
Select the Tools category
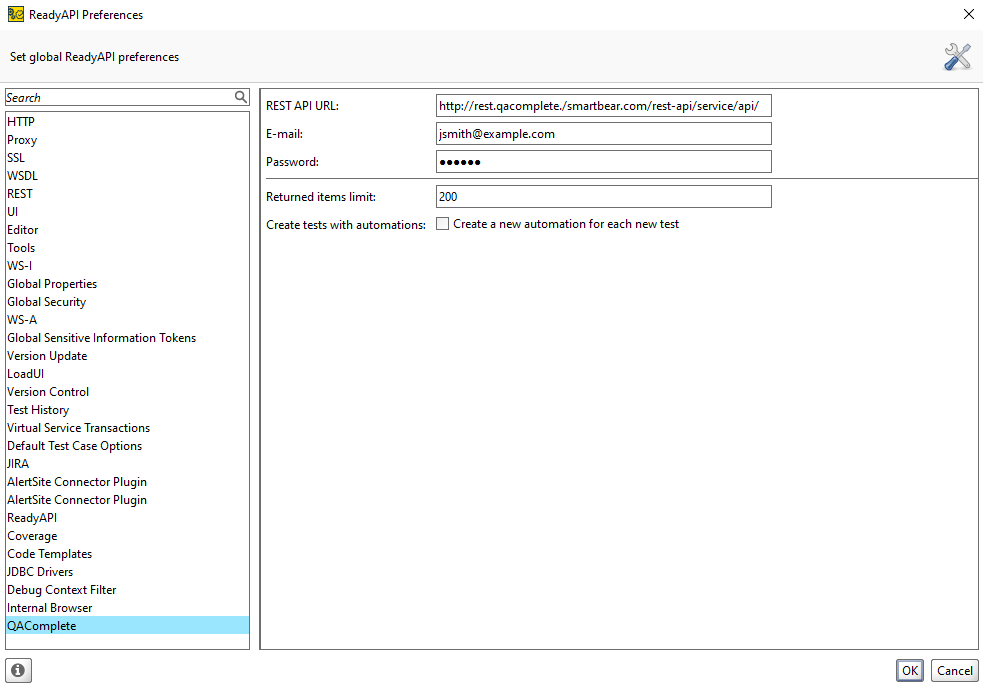coord(127,248)
